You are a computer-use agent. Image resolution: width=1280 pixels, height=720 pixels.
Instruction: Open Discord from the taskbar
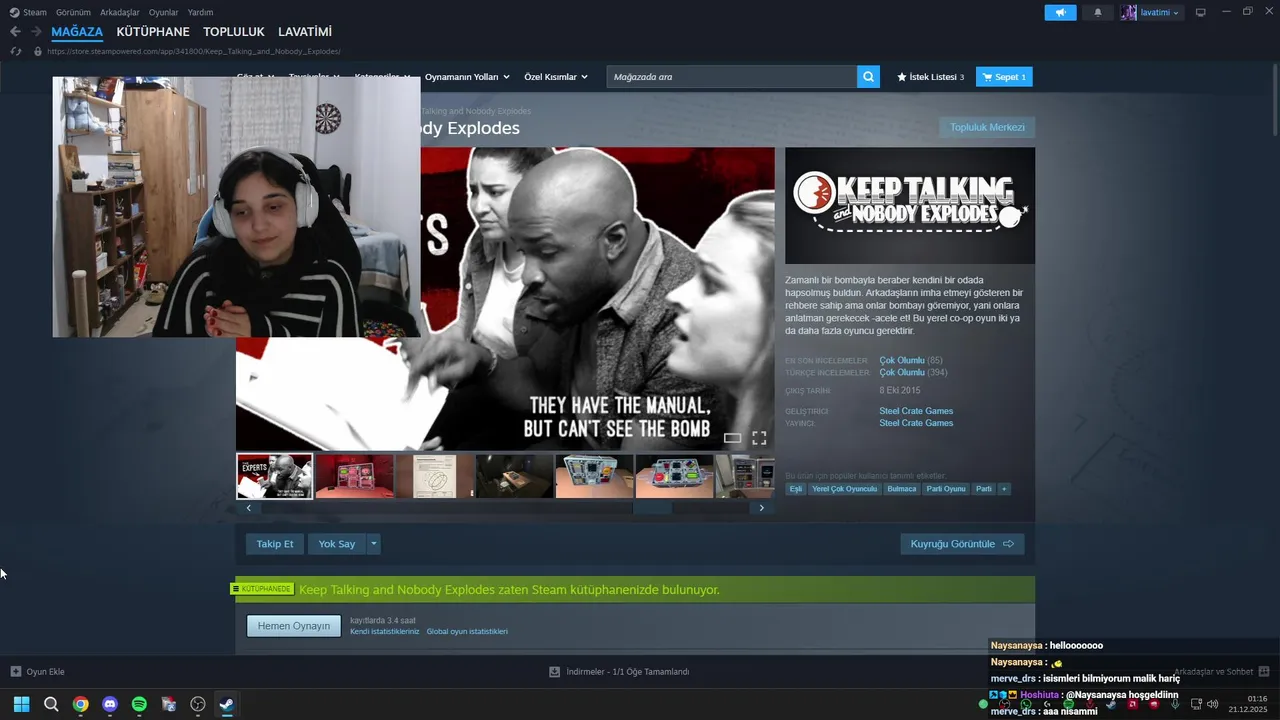click(x=110, y=704)
